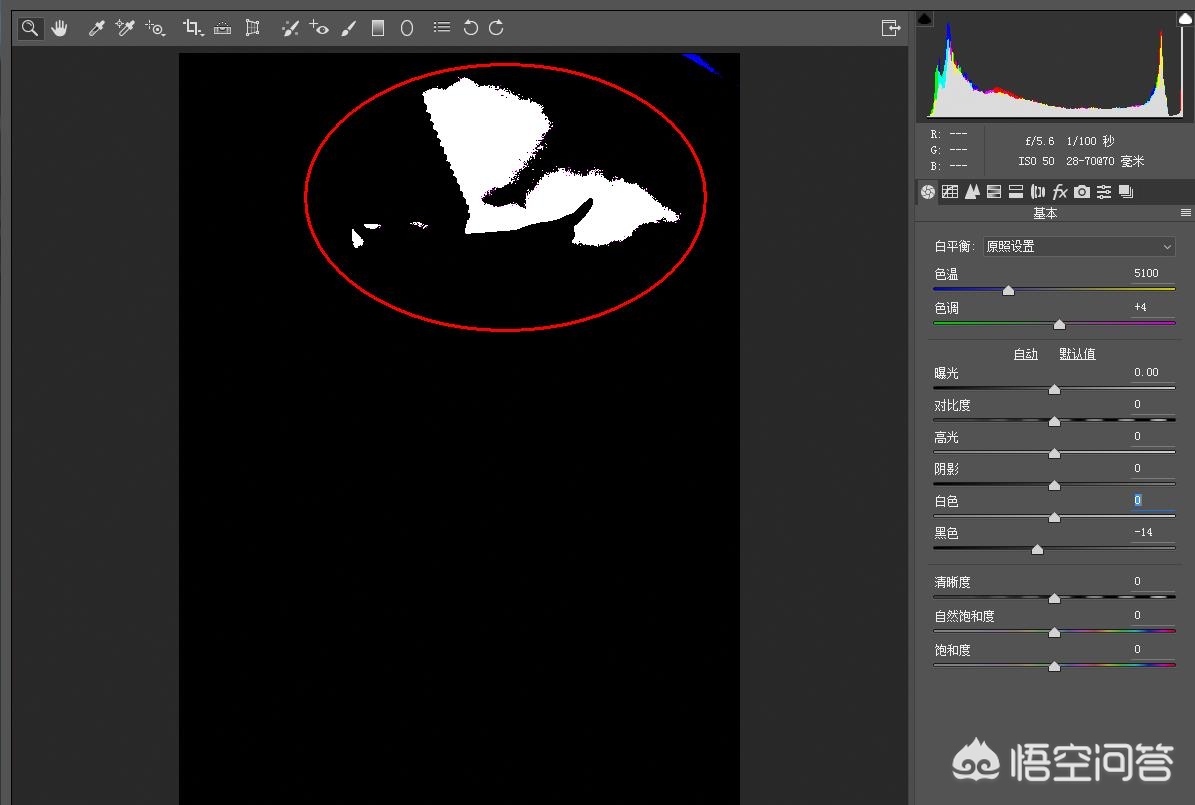Select the Spot Removal tool
1195x805 pixels.
point(290,28)
